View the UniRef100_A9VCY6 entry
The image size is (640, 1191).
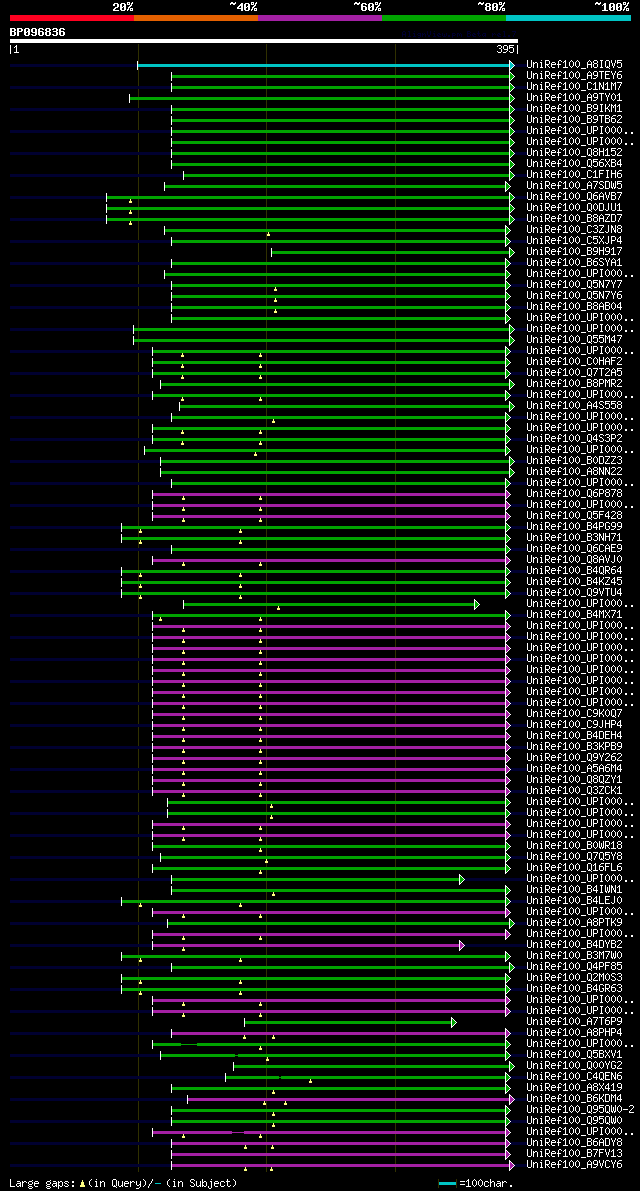[574, 1166]
